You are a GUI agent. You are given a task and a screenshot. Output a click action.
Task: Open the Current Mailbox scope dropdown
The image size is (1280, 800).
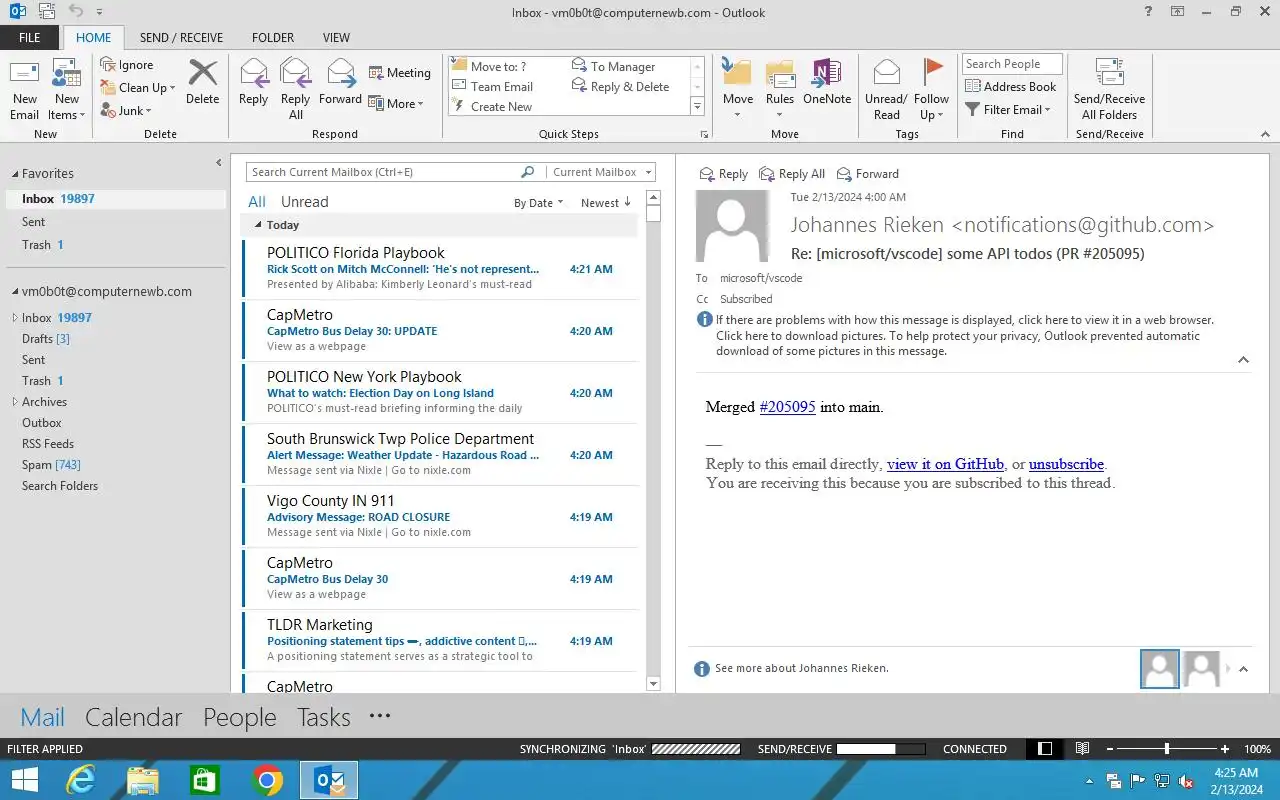600,172
